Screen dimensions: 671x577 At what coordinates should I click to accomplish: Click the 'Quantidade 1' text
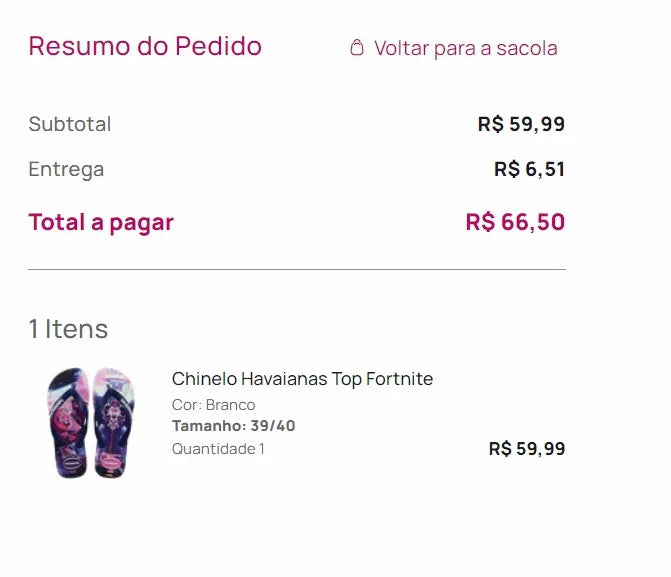pos(218,449)
